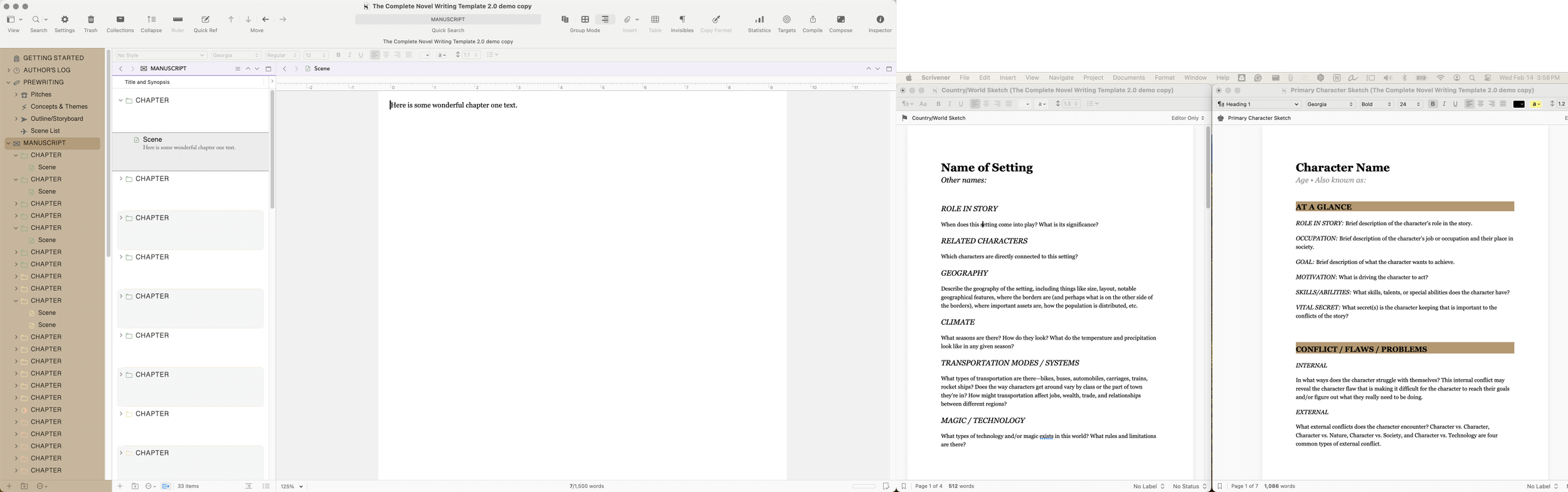Open the Format menu
1568x492 pixels.
(x=1165, y=78)
